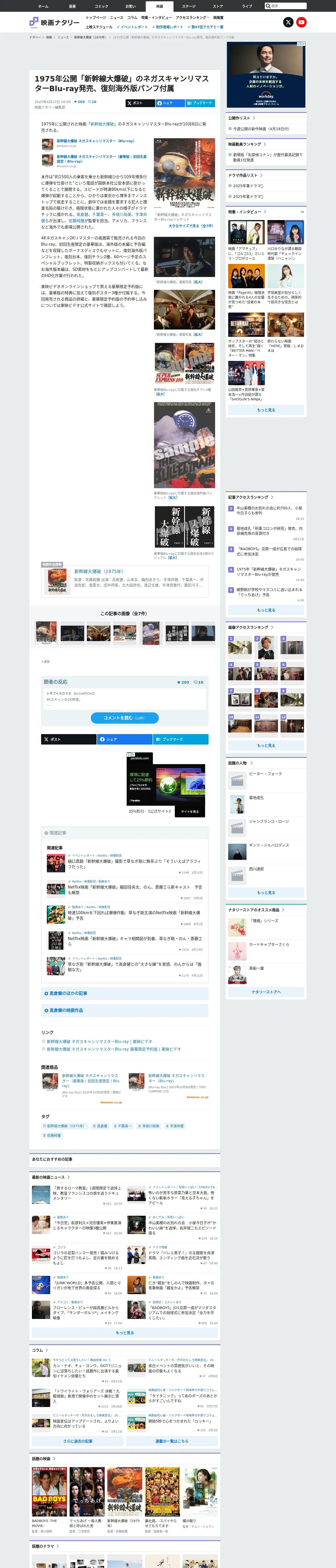336x1568 pixels.
Task: Expand 高倉健のほかの記事 section
Action: [124, 993]
